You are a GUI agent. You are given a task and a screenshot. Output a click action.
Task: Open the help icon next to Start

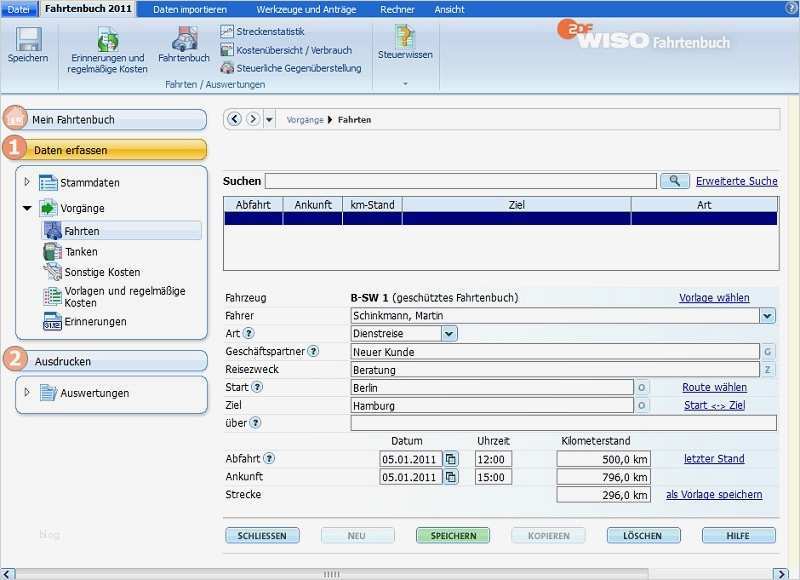pos(257,387)
